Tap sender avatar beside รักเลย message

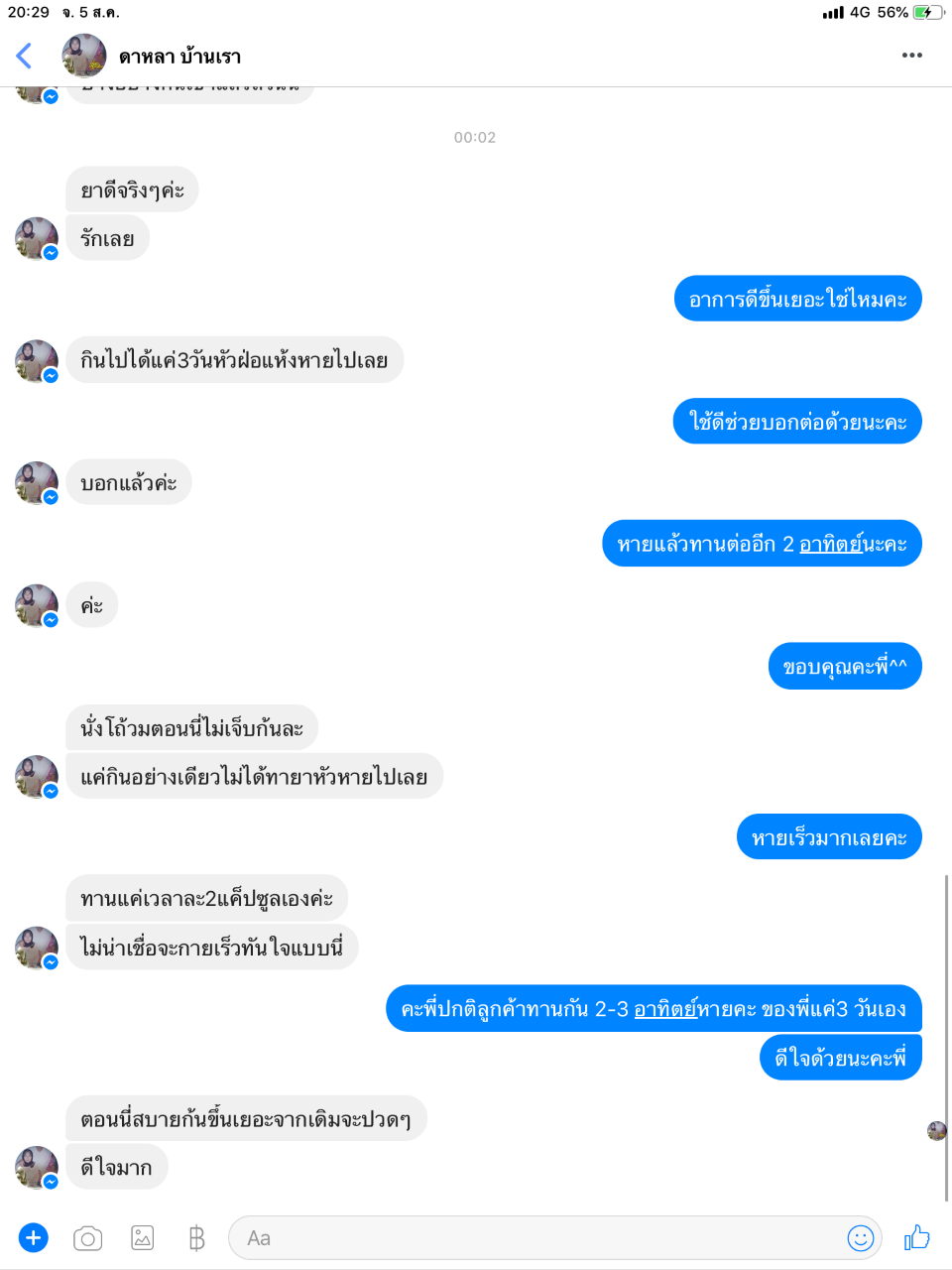click(37, 239)
